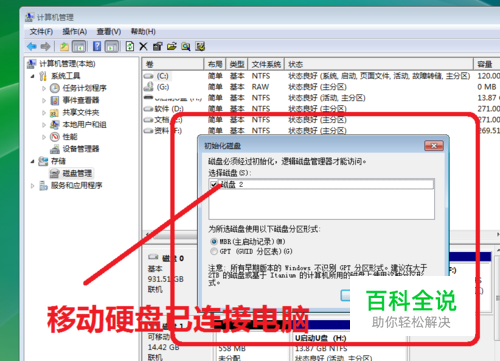Toggle the Show/Hide Action Pane icon
Viewport: 500px width, 361px height.
pos(112,46)
